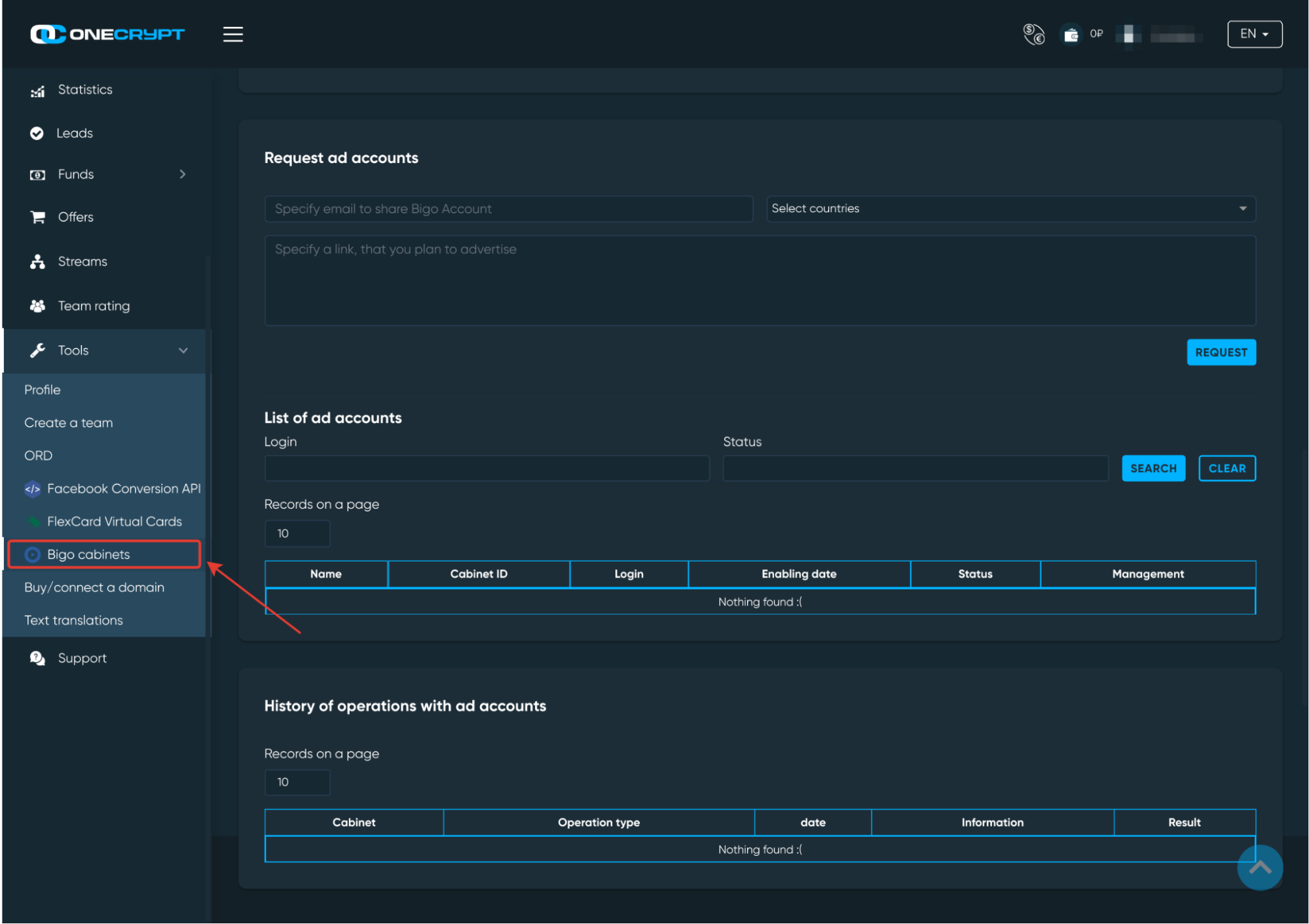Open the Leads section
Image resolution: width=1309 pixels, height=924 pixels.
pyautogui.click(x=75, y=134)
